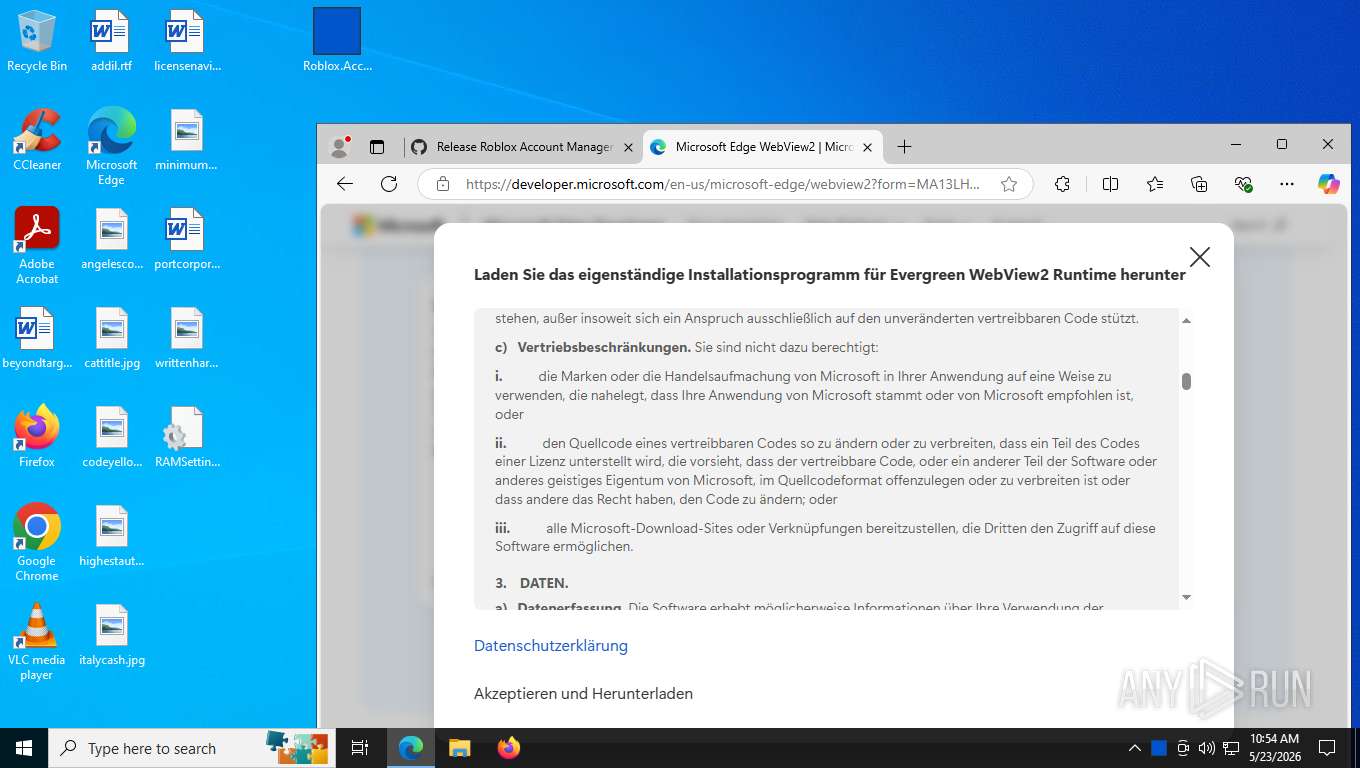Open portcorpor Word document icon
1360x768 pixels.
tap(187, 239)
